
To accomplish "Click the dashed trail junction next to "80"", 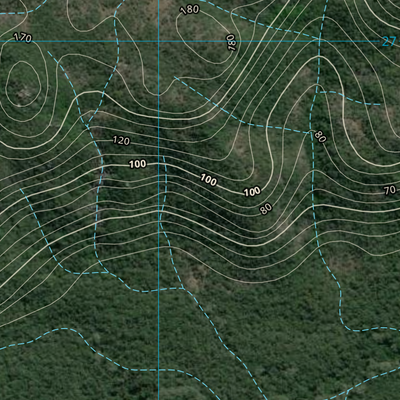I will (x=311, y=132).
